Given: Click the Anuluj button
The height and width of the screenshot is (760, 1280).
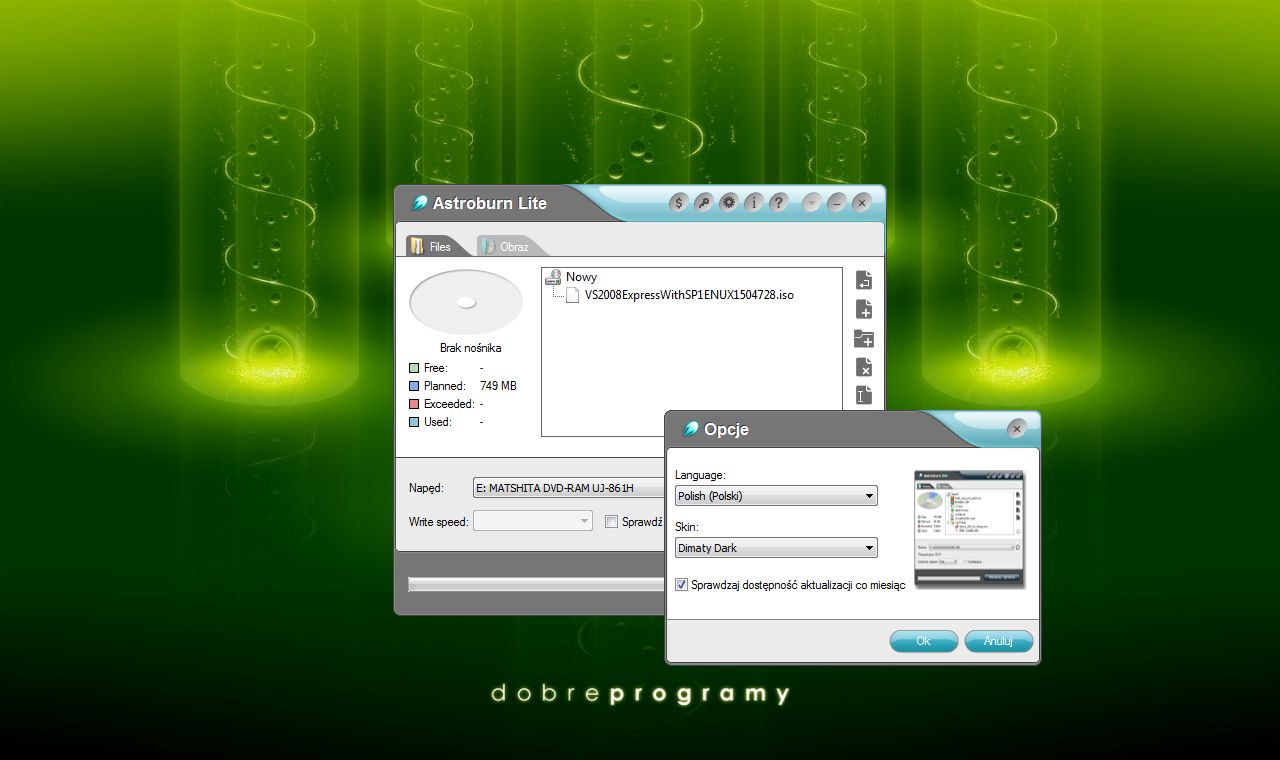Looking at the screenshot, I should pos(998,641).
